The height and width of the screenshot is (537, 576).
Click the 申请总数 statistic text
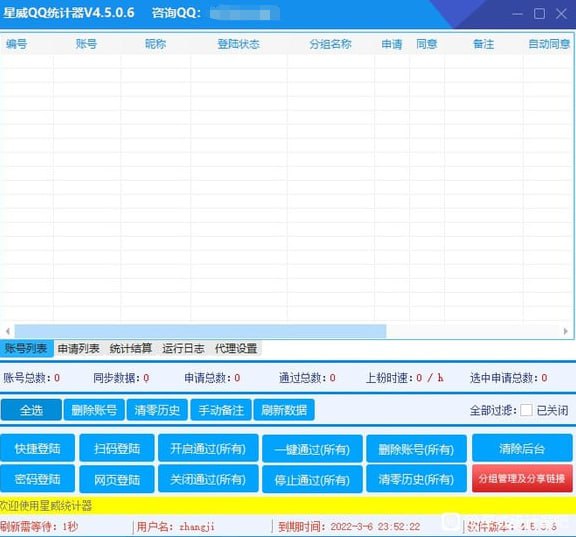[x=212, y=378]
